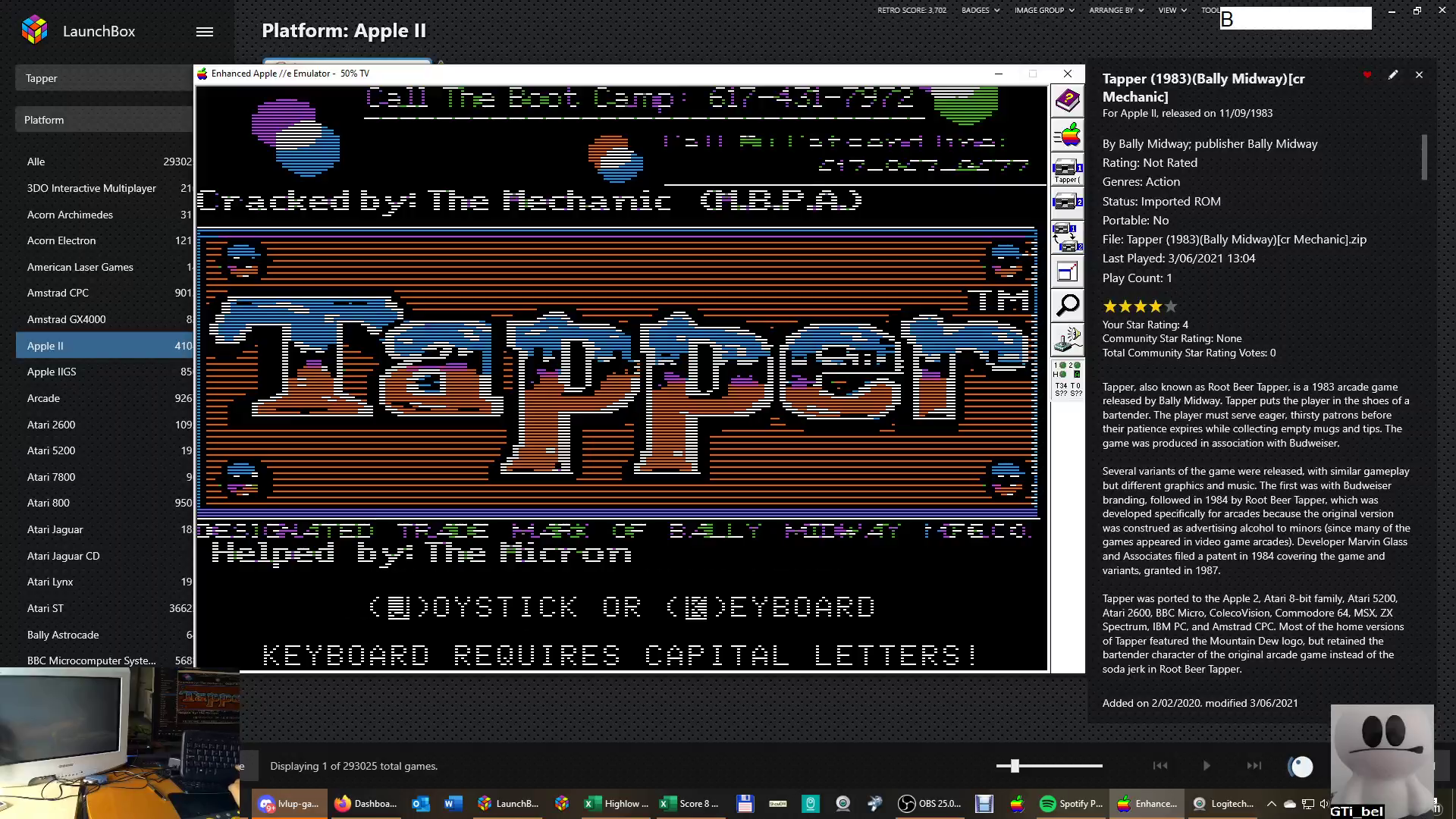Click the magnifier debugger icon
Image resolution: width=1456 pixels, height=819 pixels.
(x=1067, y=305)
